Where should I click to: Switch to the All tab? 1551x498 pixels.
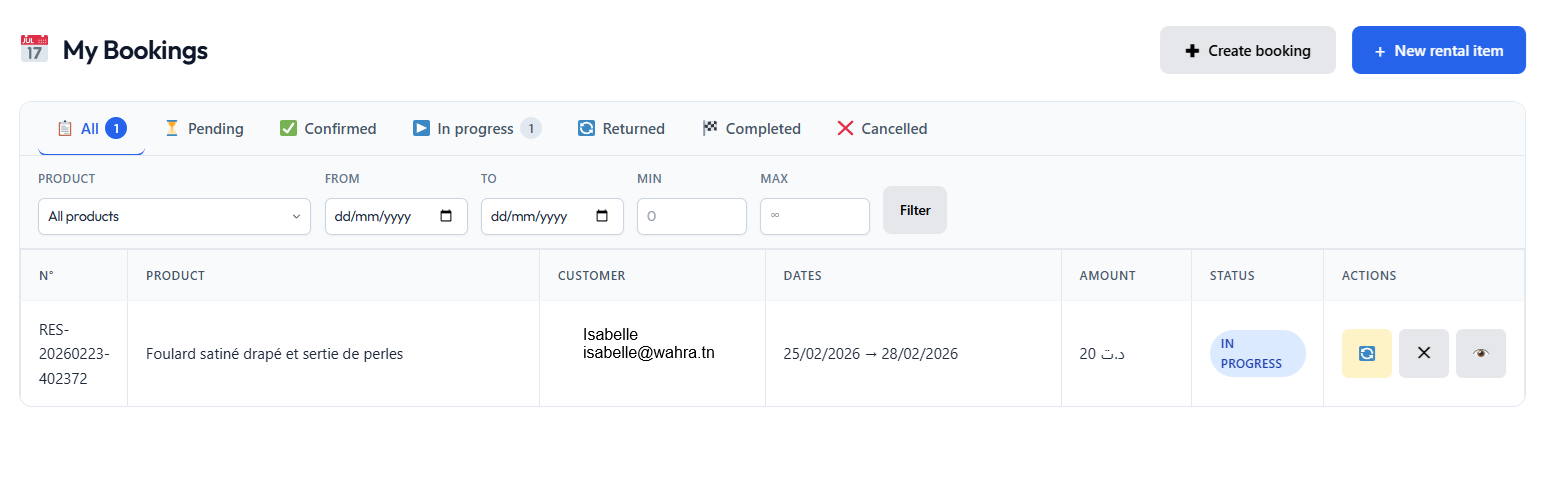92,128
